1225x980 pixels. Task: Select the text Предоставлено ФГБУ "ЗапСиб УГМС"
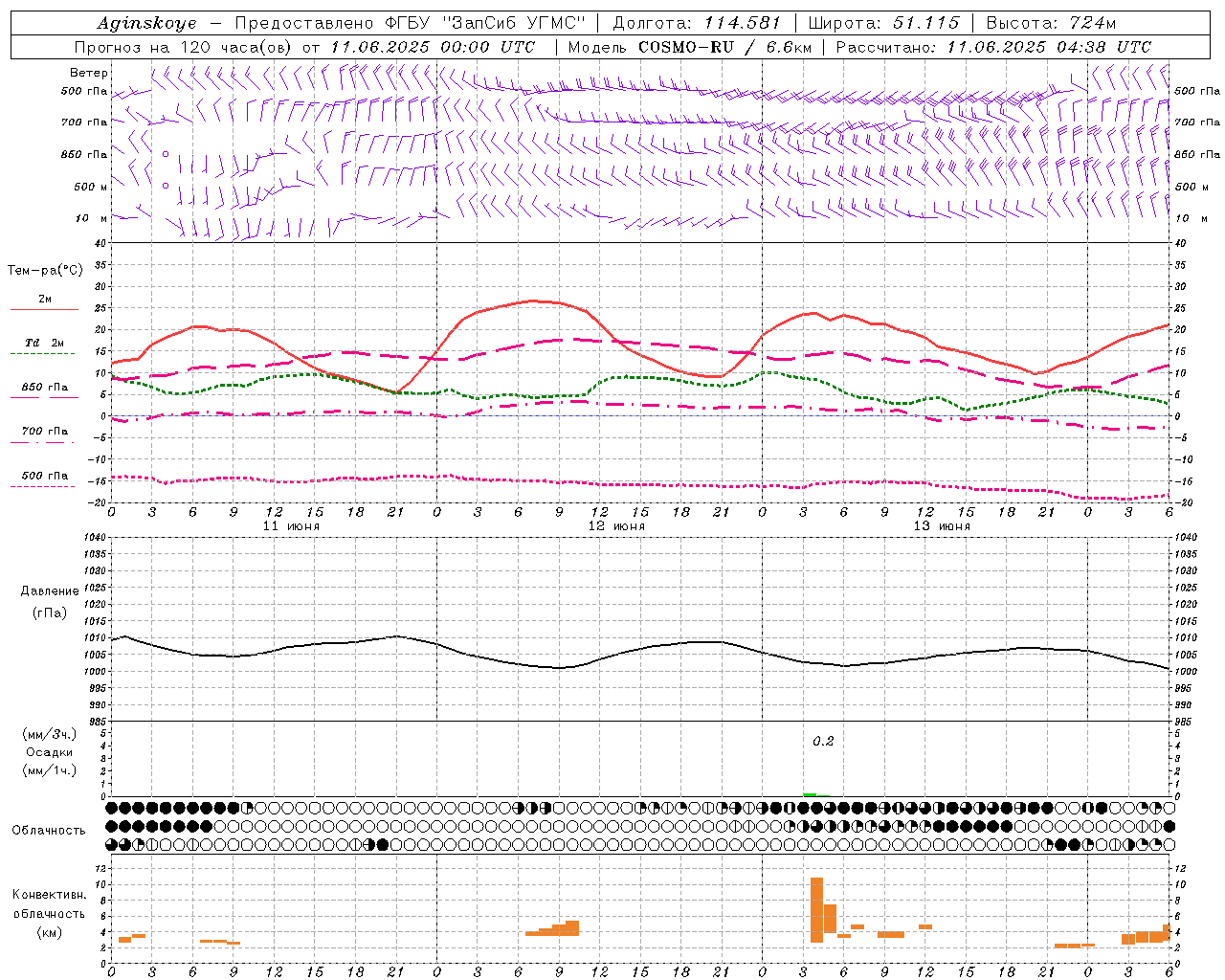tap(410, 23)
